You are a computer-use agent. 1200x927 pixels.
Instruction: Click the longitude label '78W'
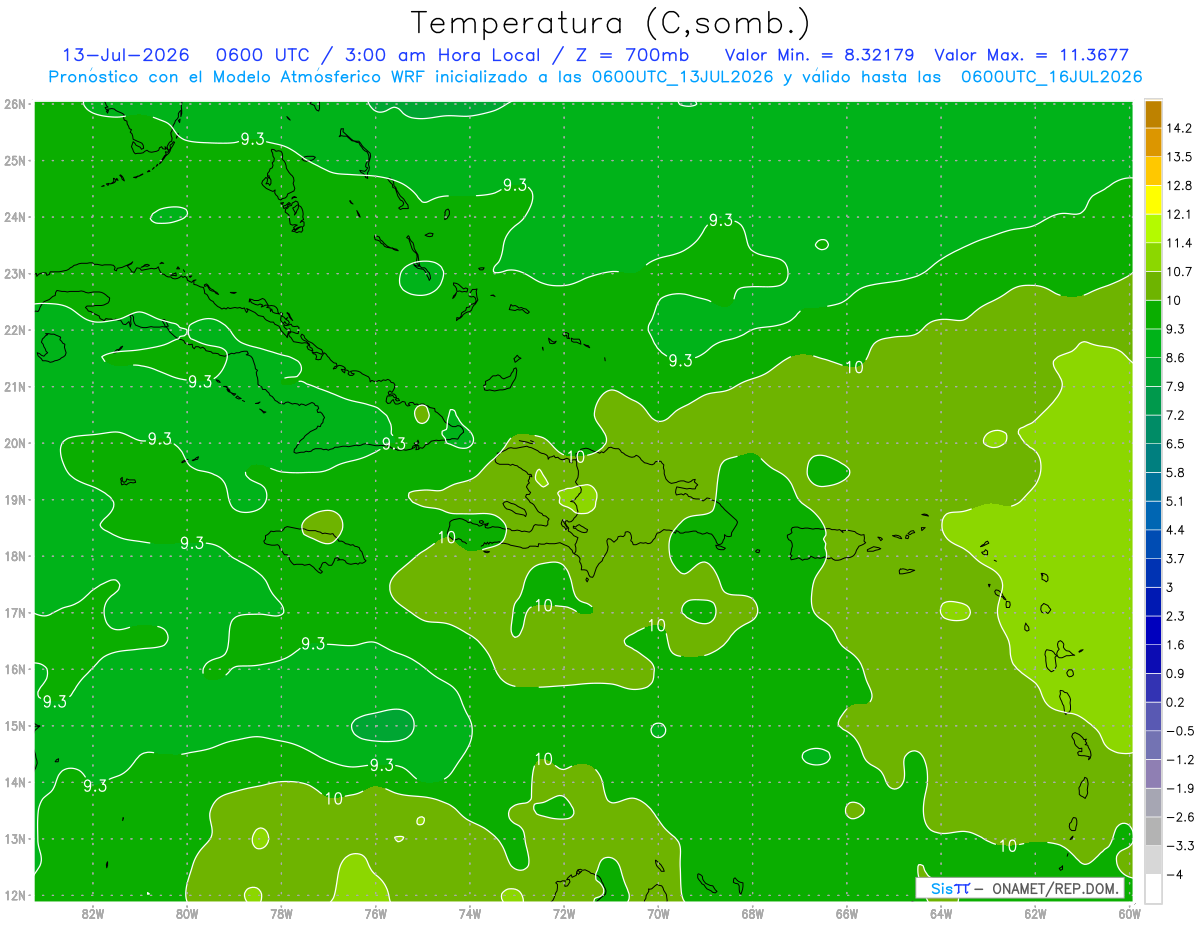pyautogui.click(x=281, y=913)
